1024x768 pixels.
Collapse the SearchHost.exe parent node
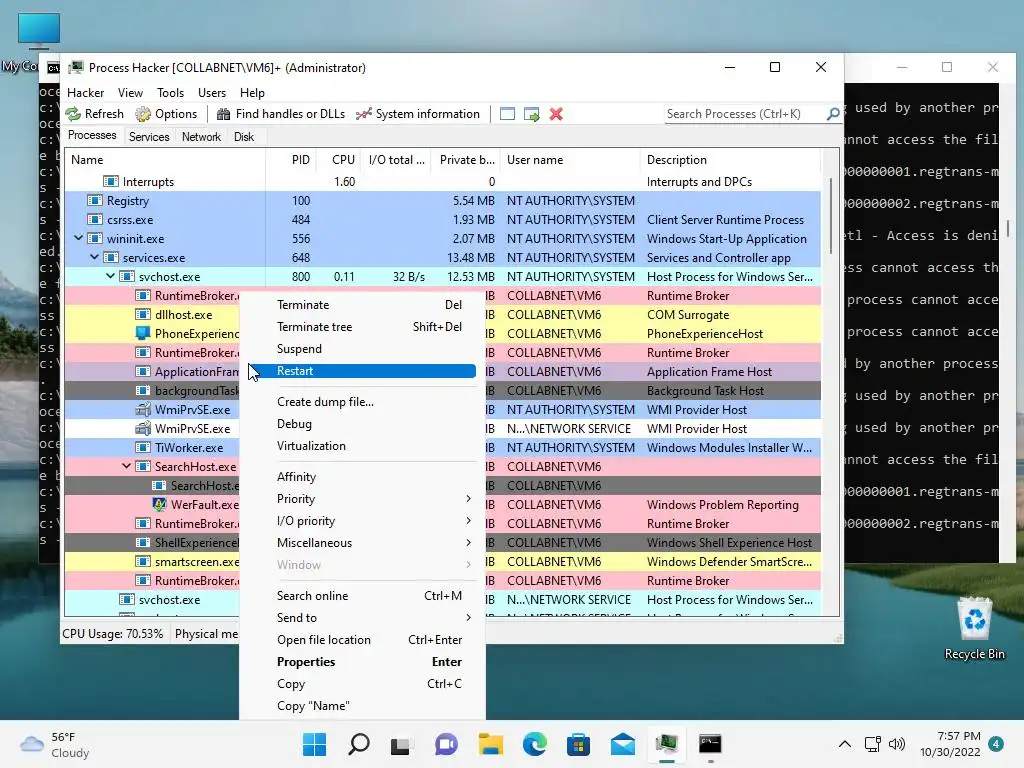tap(126, 466)
